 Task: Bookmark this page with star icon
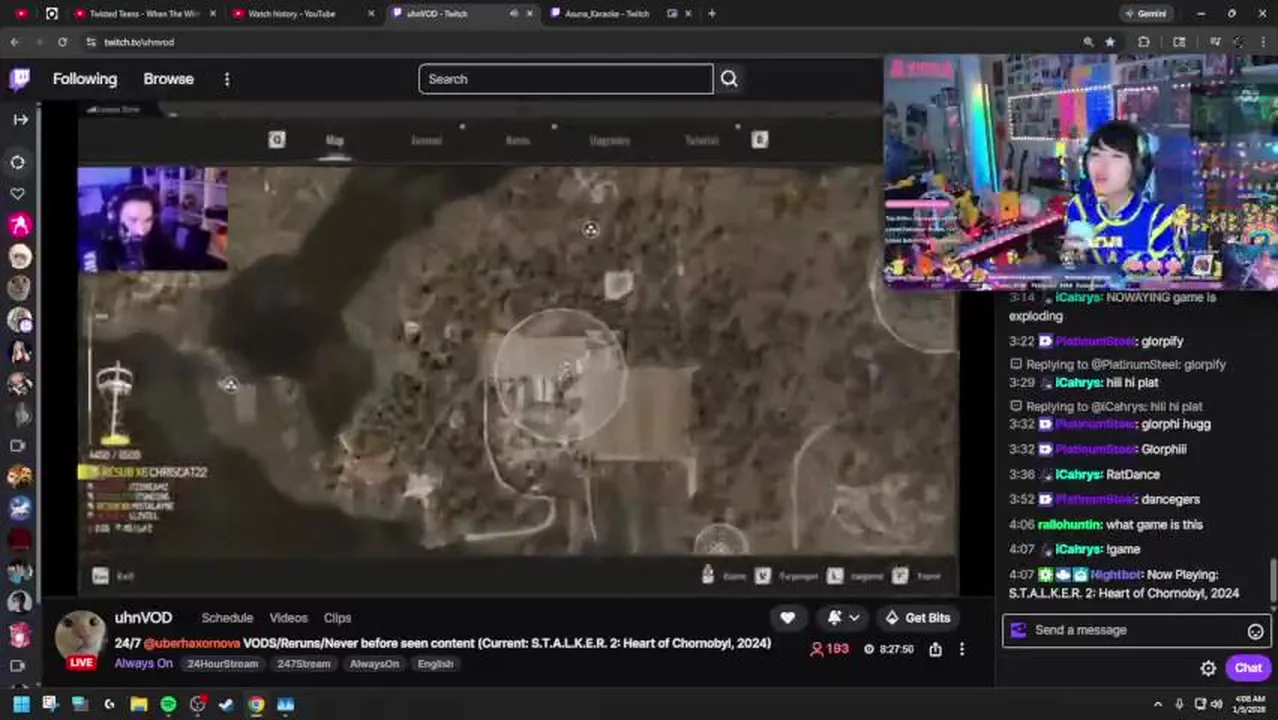tap(1110, 42)
